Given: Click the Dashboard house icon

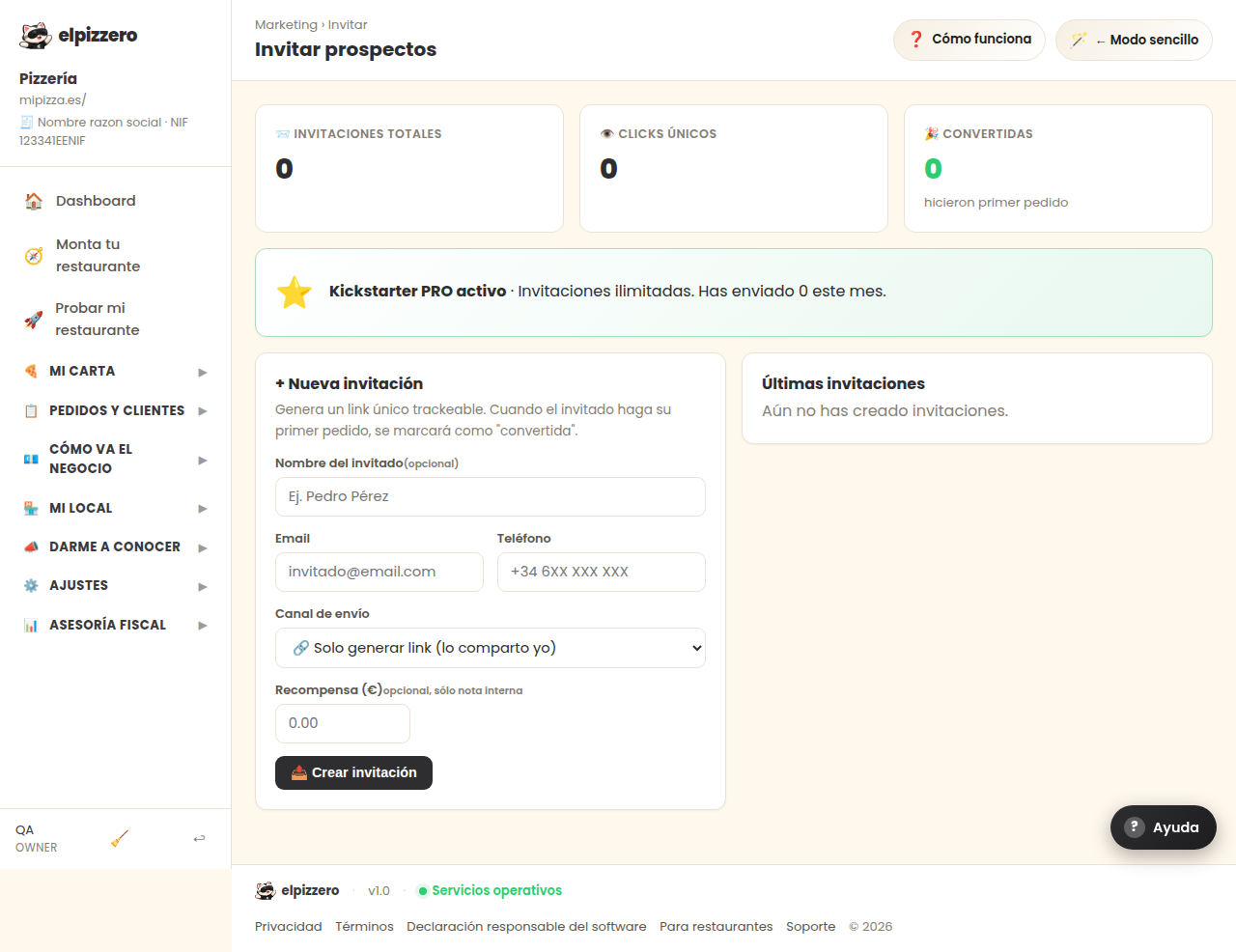Looking at the screenshot, I should pos(34,201).
